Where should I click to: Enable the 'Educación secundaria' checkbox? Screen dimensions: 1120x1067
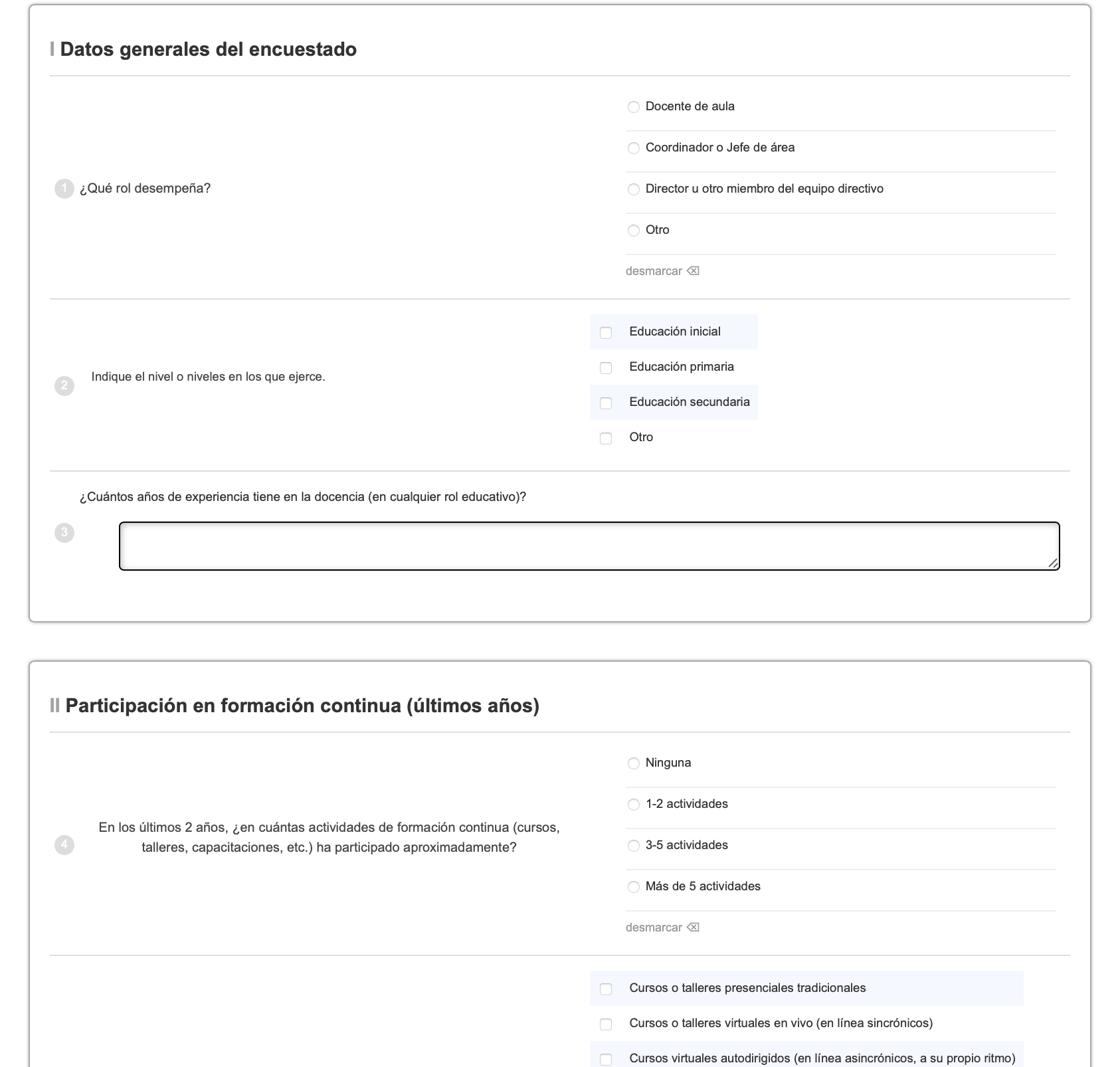coord(606,403)
